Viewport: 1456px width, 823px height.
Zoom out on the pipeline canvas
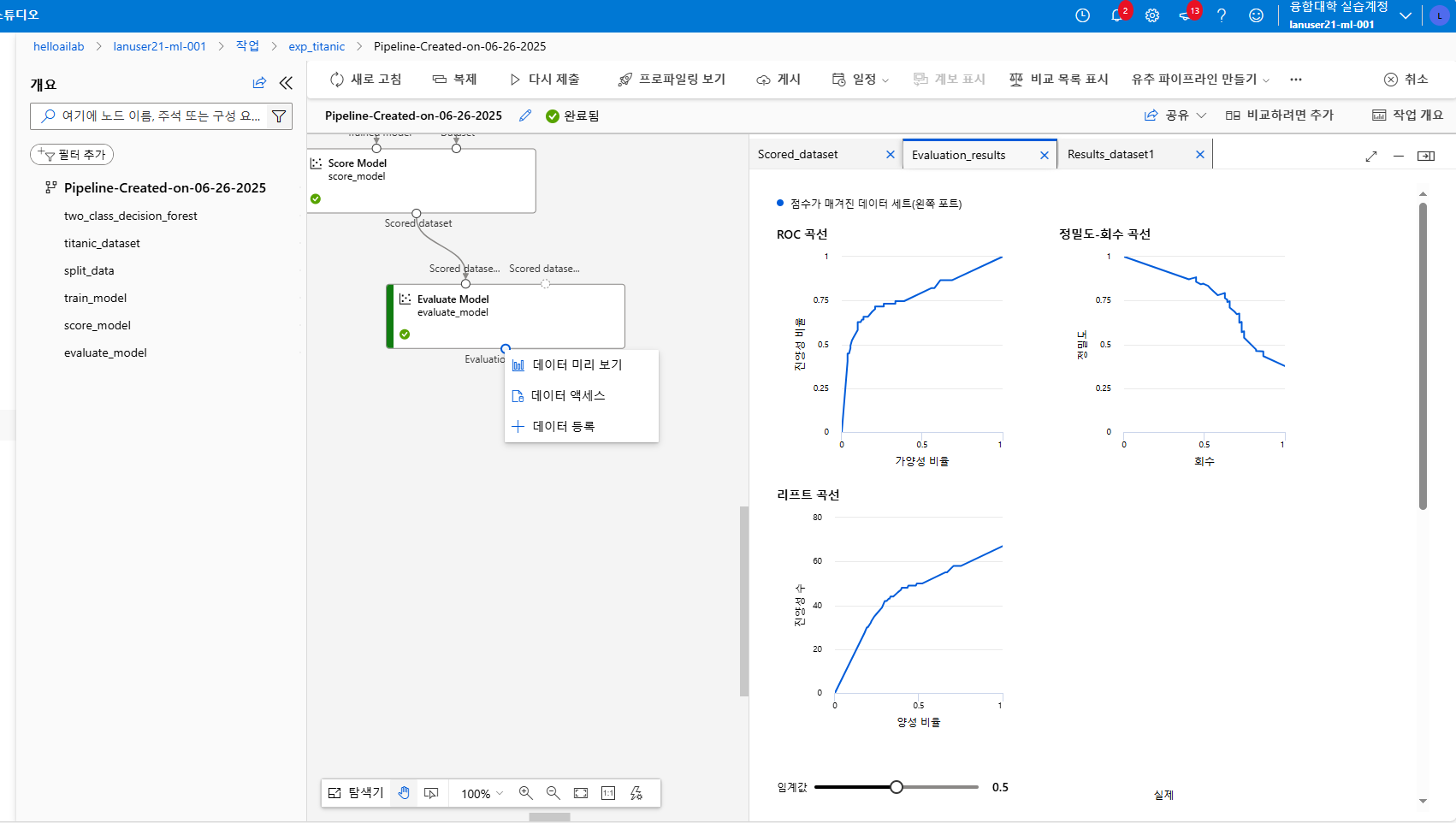553,793
